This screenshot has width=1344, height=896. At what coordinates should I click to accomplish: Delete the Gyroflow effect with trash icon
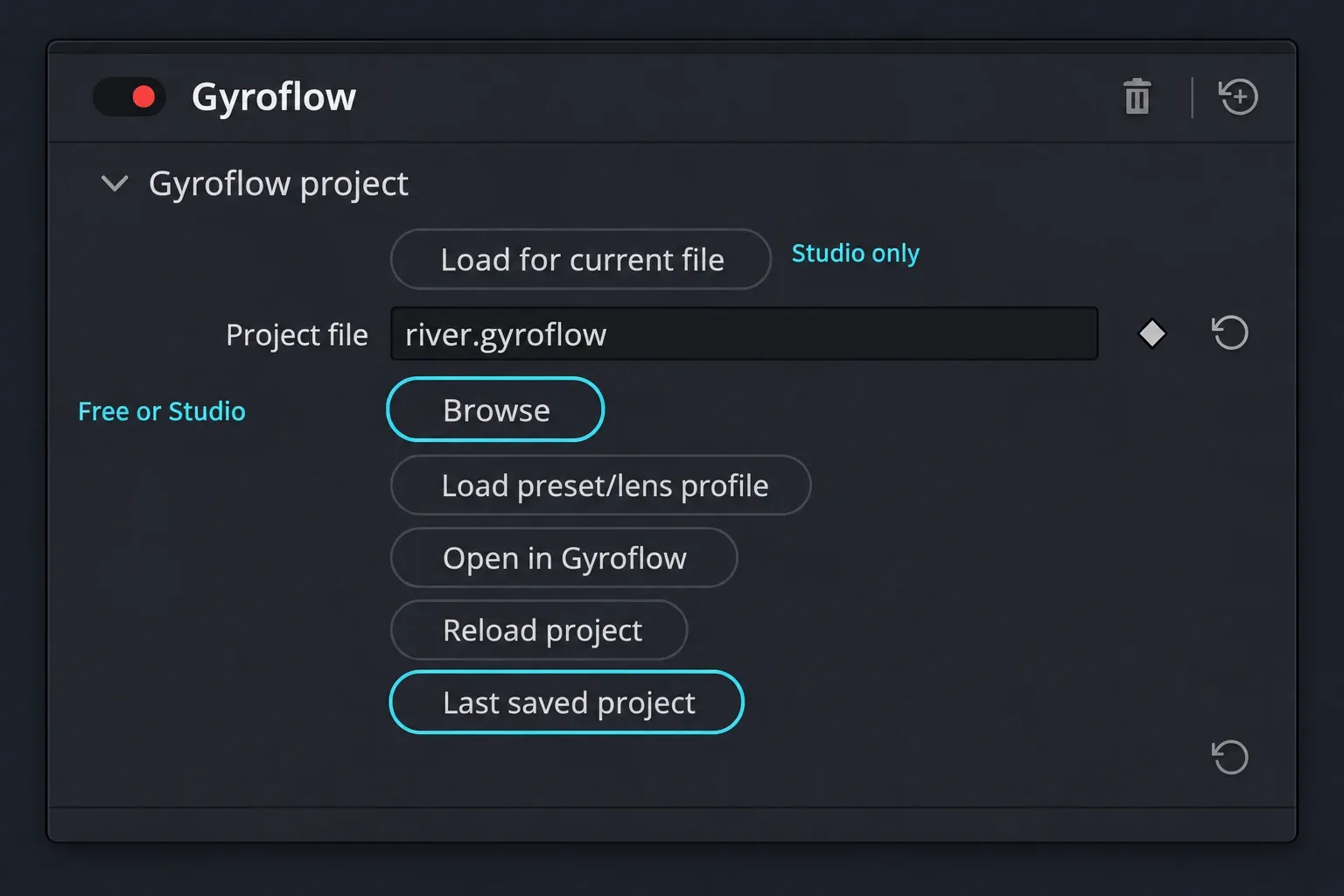(1137, 96)
